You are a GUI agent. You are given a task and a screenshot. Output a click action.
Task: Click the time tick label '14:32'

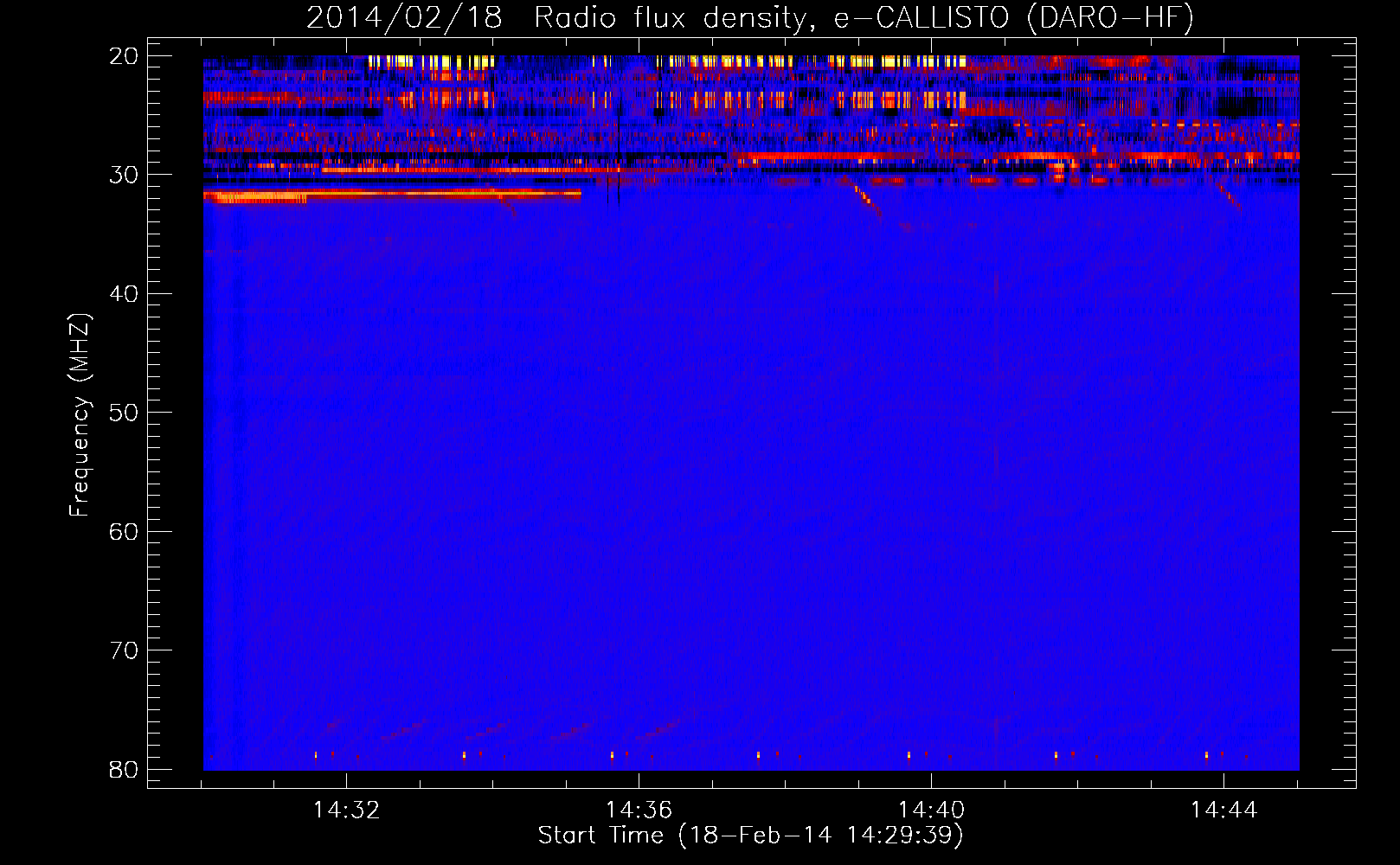(347, 811)
